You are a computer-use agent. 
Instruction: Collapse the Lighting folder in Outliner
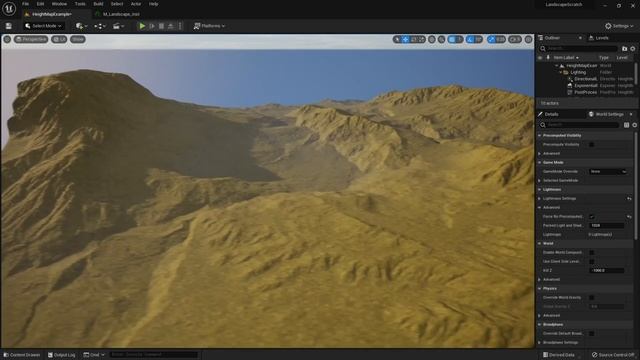tap(561, 72)
